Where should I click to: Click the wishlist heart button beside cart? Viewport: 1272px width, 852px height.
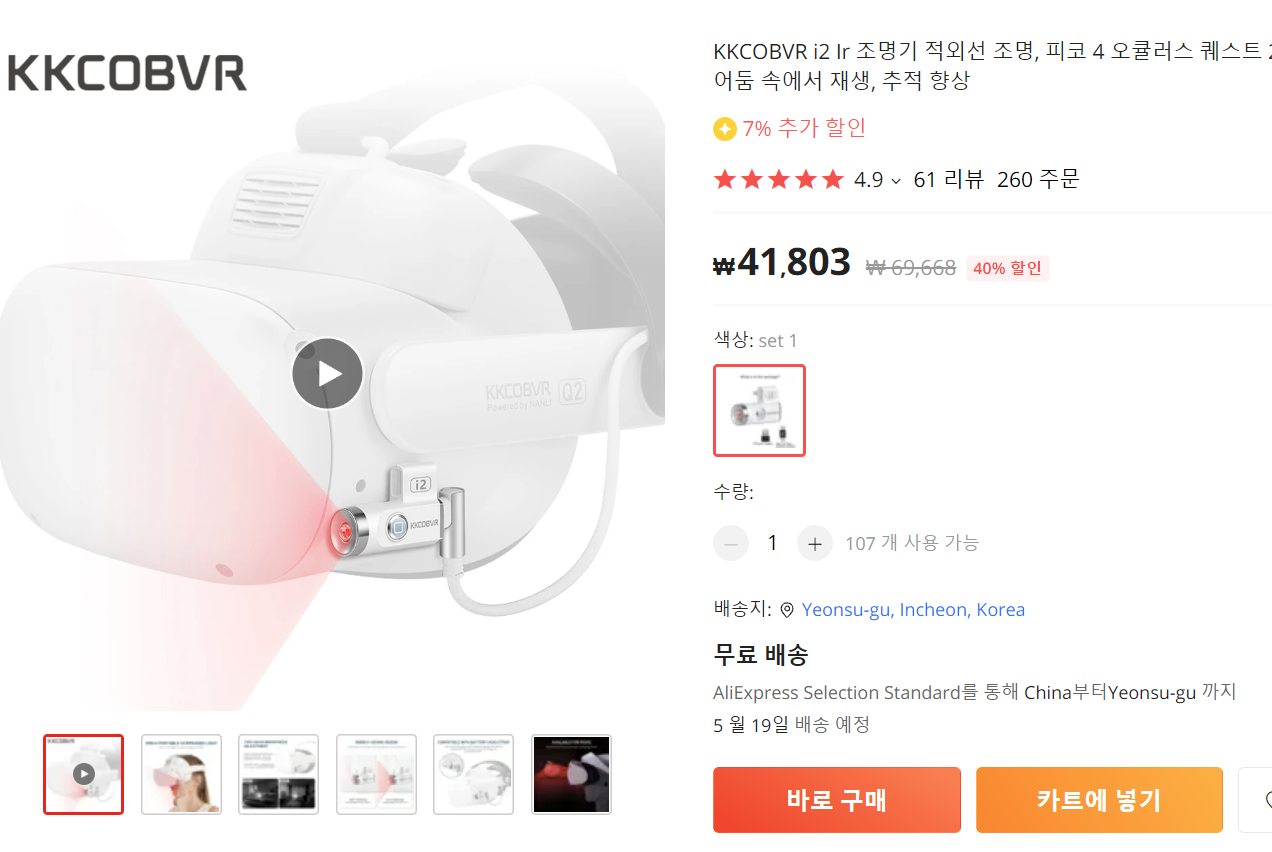coord(1256,800)
